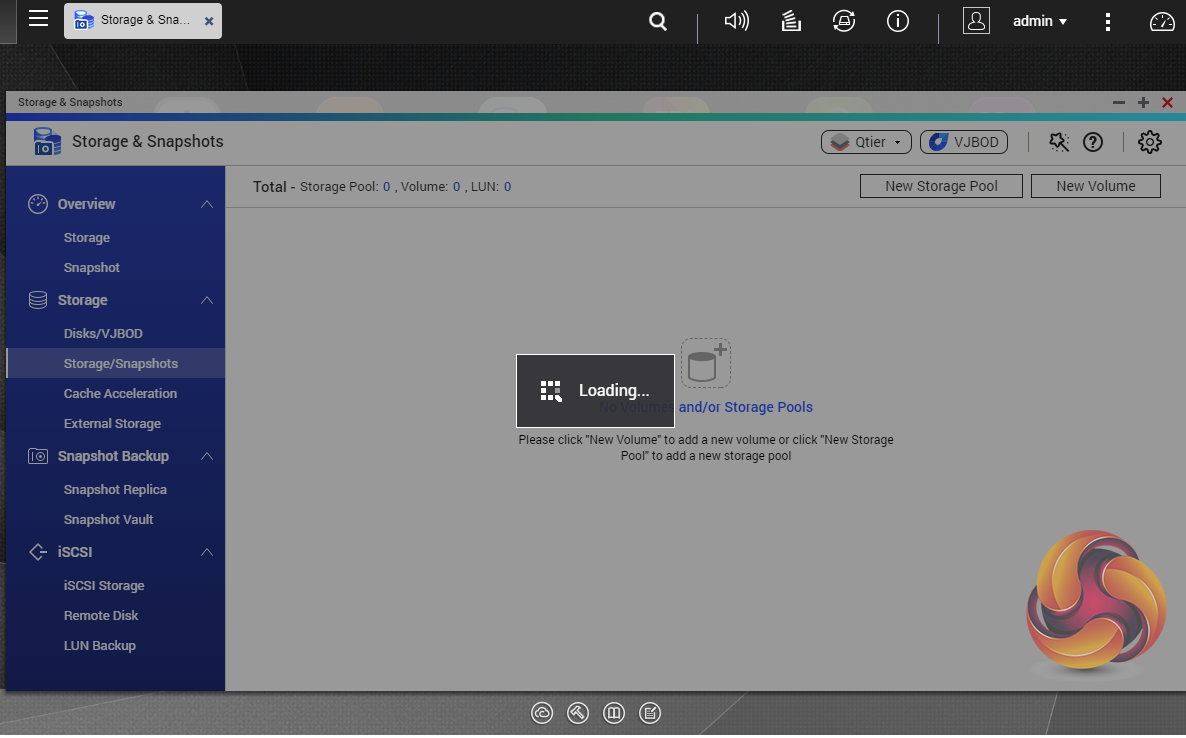Click the VJBOD button
This screenshot has height=738, width=1186.
(x=964, y=142)
